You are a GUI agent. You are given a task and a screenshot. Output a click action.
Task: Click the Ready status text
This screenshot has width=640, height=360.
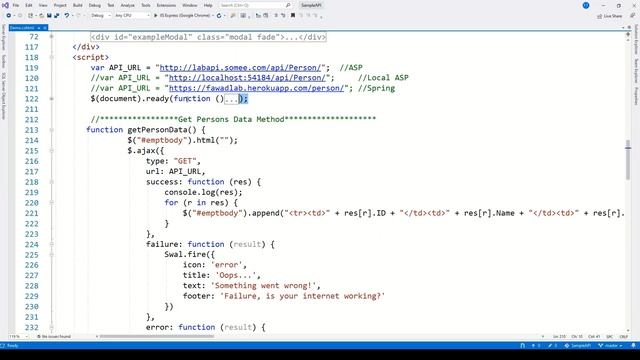click(x=13, y=346)
